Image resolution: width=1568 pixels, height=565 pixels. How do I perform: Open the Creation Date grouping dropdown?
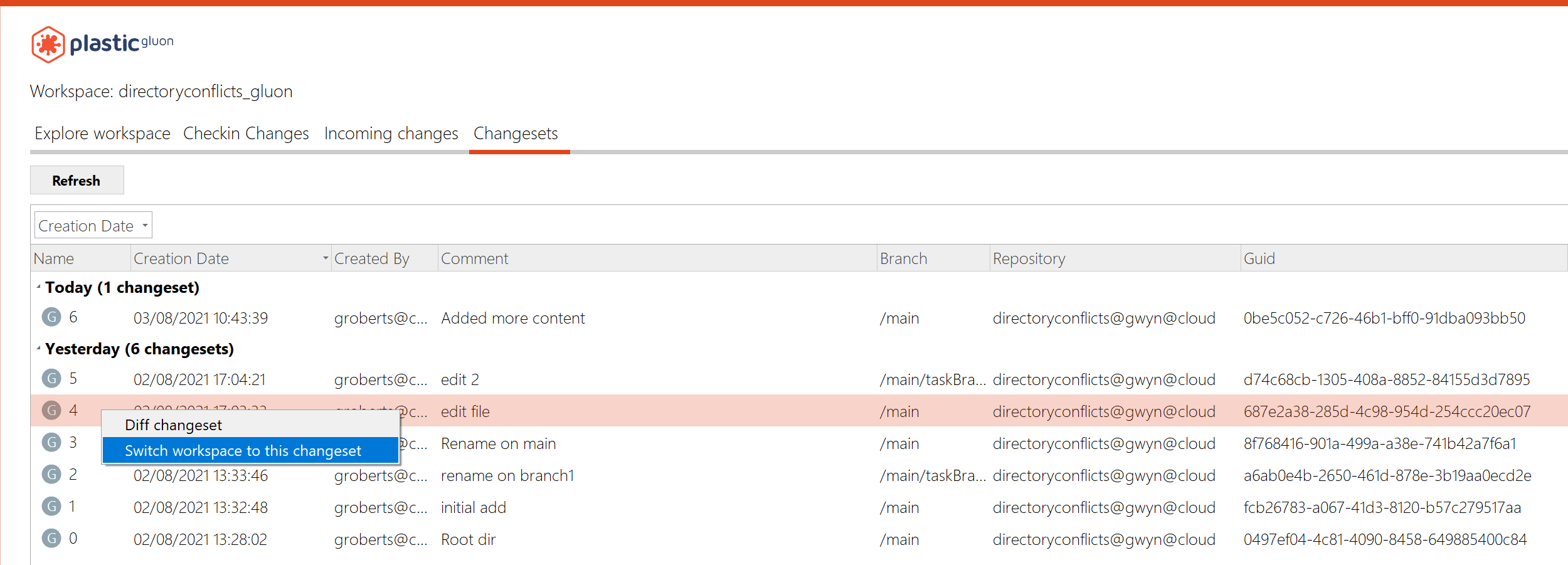92,224
